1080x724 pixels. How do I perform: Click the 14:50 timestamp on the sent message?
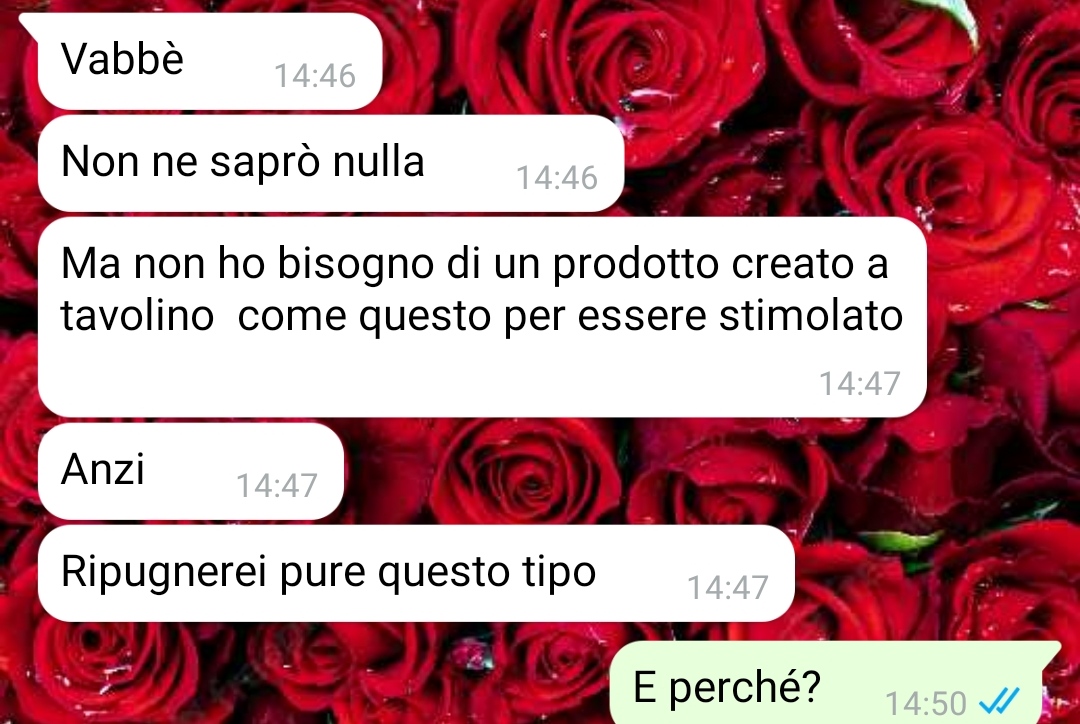point(926,703)
